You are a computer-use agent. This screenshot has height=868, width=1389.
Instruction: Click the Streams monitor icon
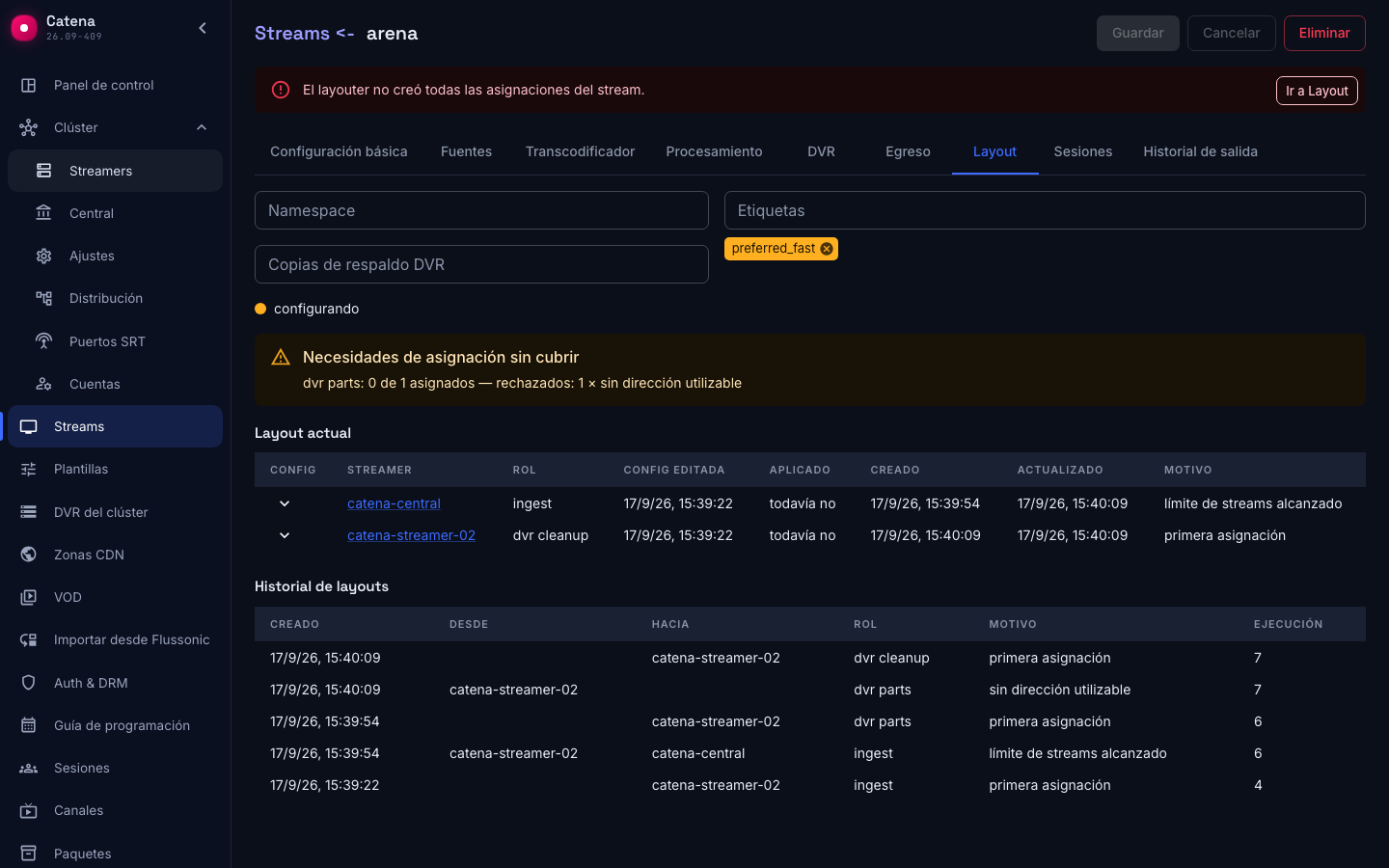[x=29, y=426]
